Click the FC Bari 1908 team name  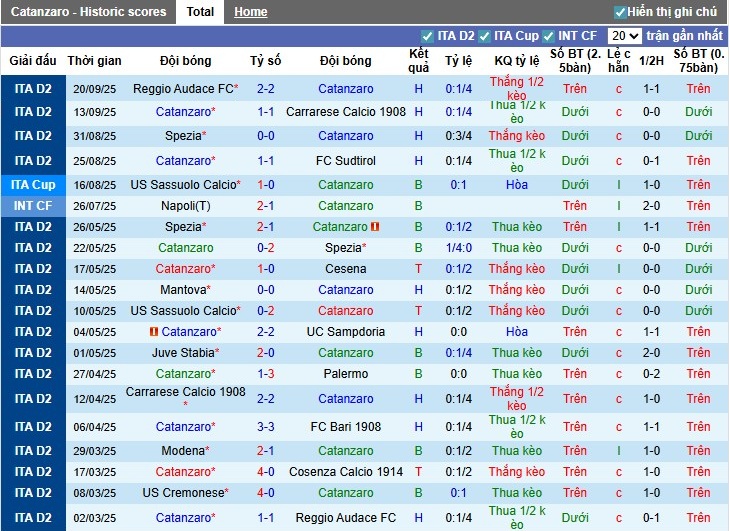click(x=346, y=427)
